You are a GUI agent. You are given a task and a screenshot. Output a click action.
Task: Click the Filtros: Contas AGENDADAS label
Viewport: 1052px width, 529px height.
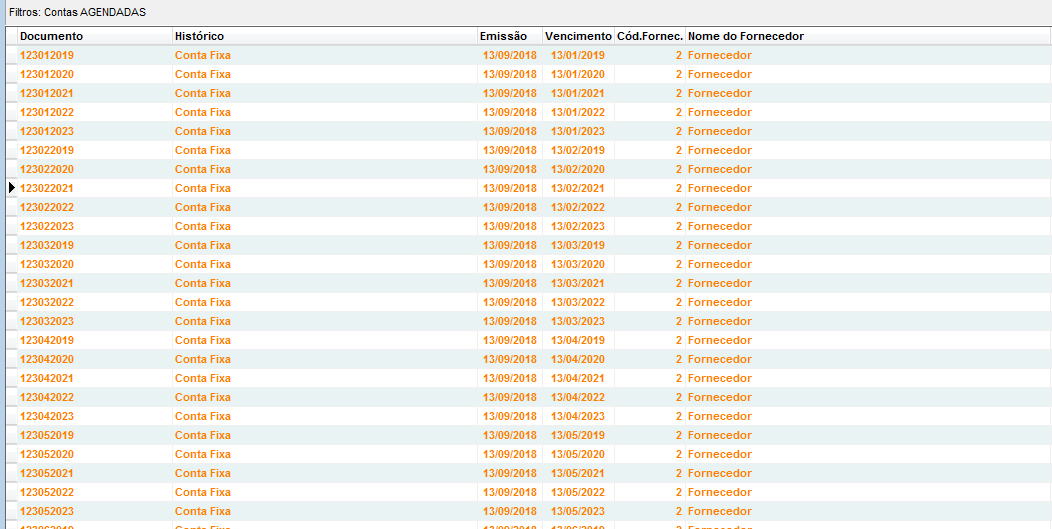77,12
